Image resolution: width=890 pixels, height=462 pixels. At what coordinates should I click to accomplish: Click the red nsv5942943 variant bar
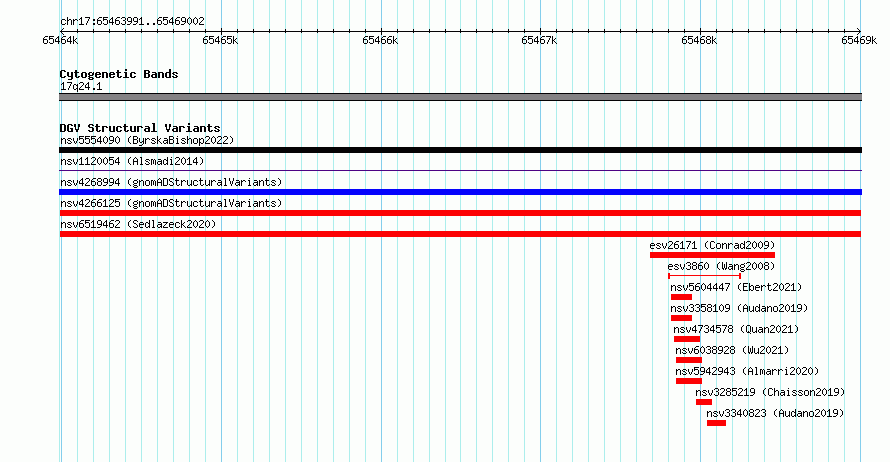689,381
